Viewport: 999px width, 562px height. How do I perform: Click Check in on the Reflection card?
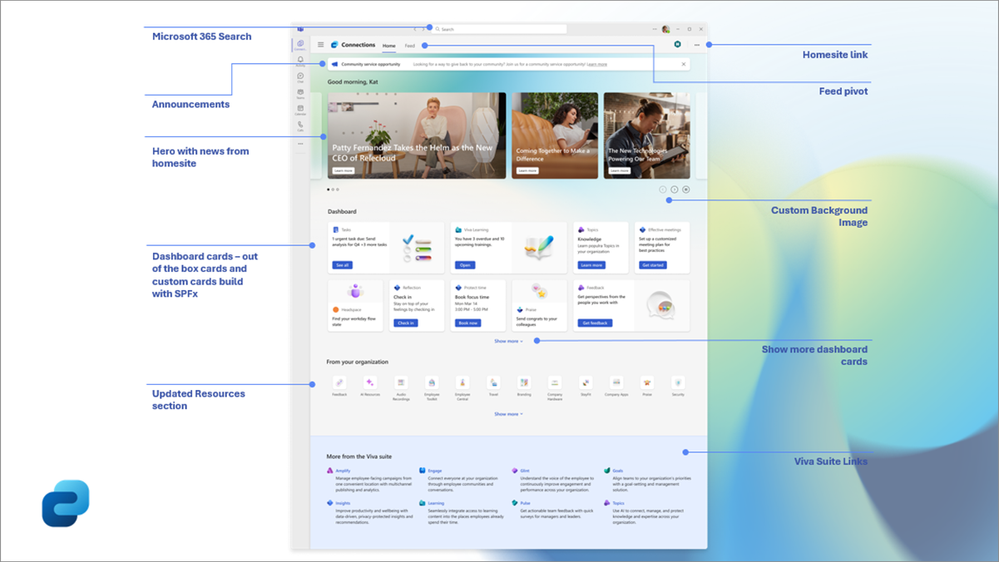[x=406, y=323]
